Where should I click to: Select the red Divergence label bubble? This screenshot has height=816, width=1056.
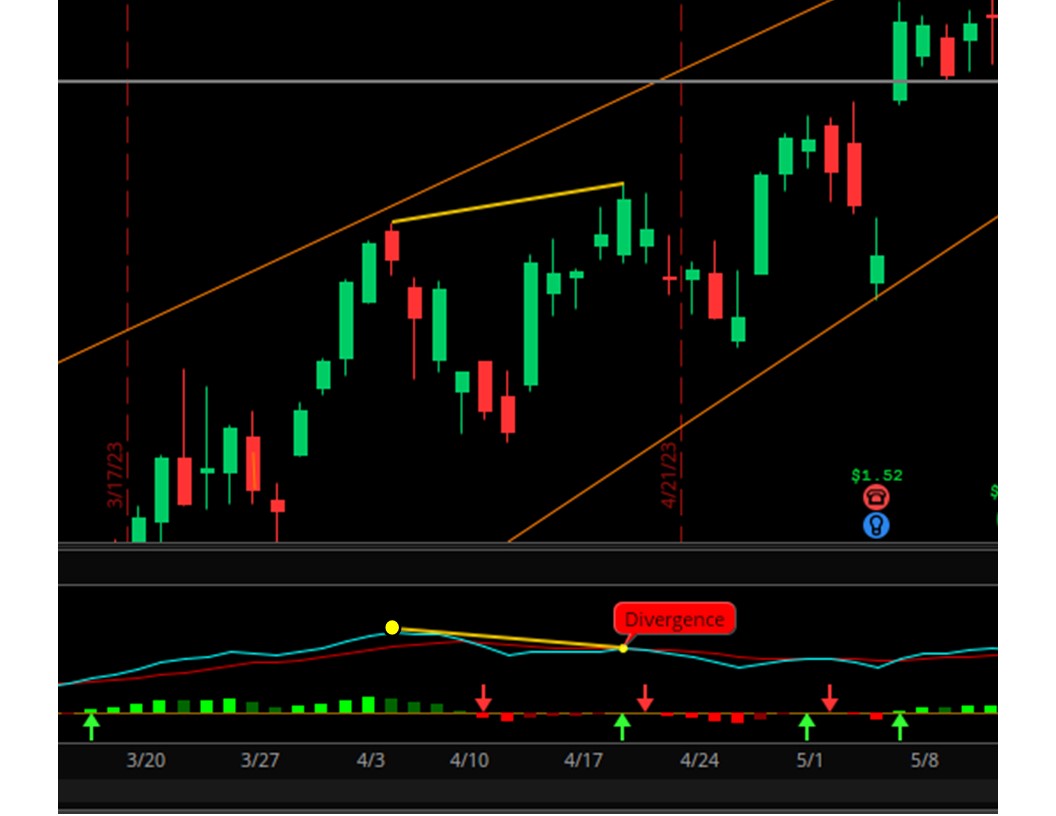(x=674, y=619)
